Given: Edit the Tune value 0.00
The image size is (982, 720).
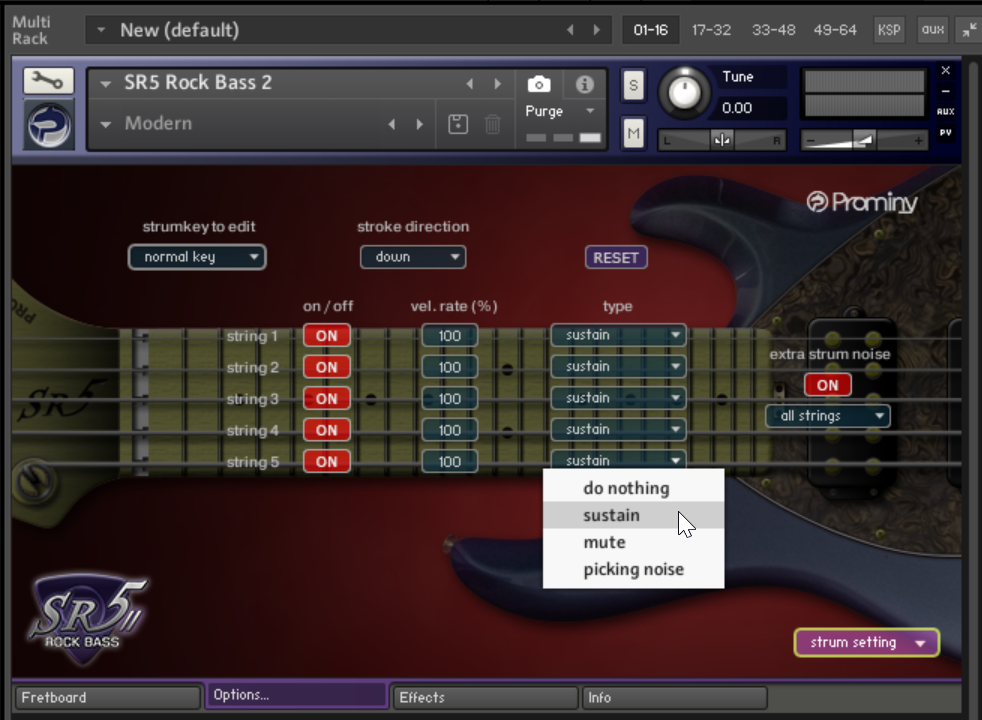Looking at the screenshot, I should click(750, 108).
